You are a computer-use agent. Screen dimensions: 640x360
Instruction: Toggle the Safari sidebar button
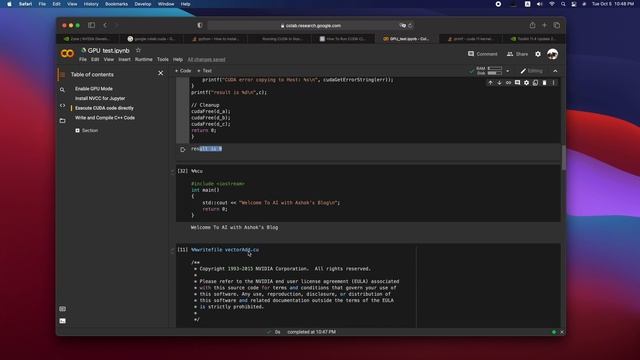(x=91, y=25)
